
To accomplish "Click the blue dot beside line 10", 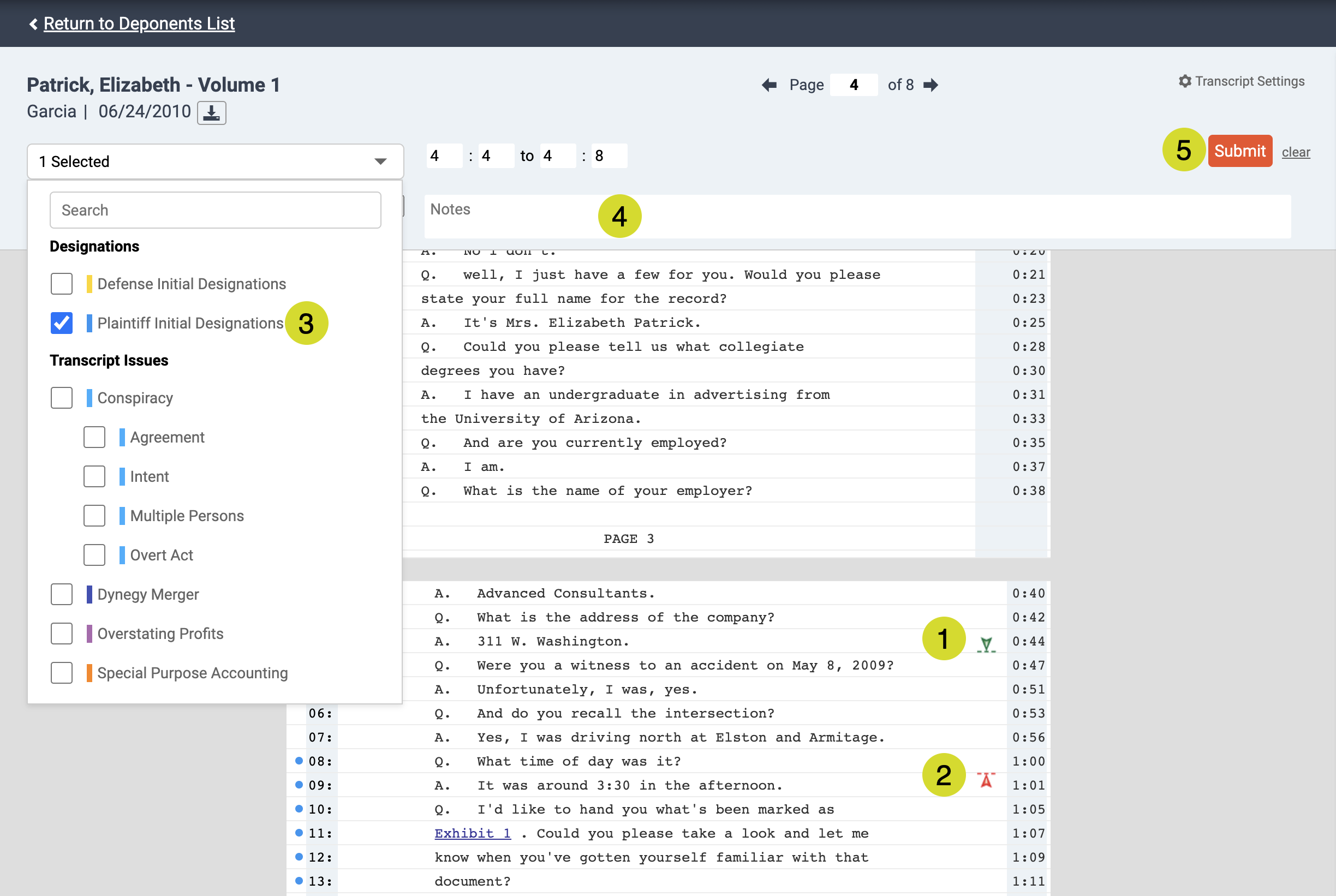I will click(x=299, y=809).
